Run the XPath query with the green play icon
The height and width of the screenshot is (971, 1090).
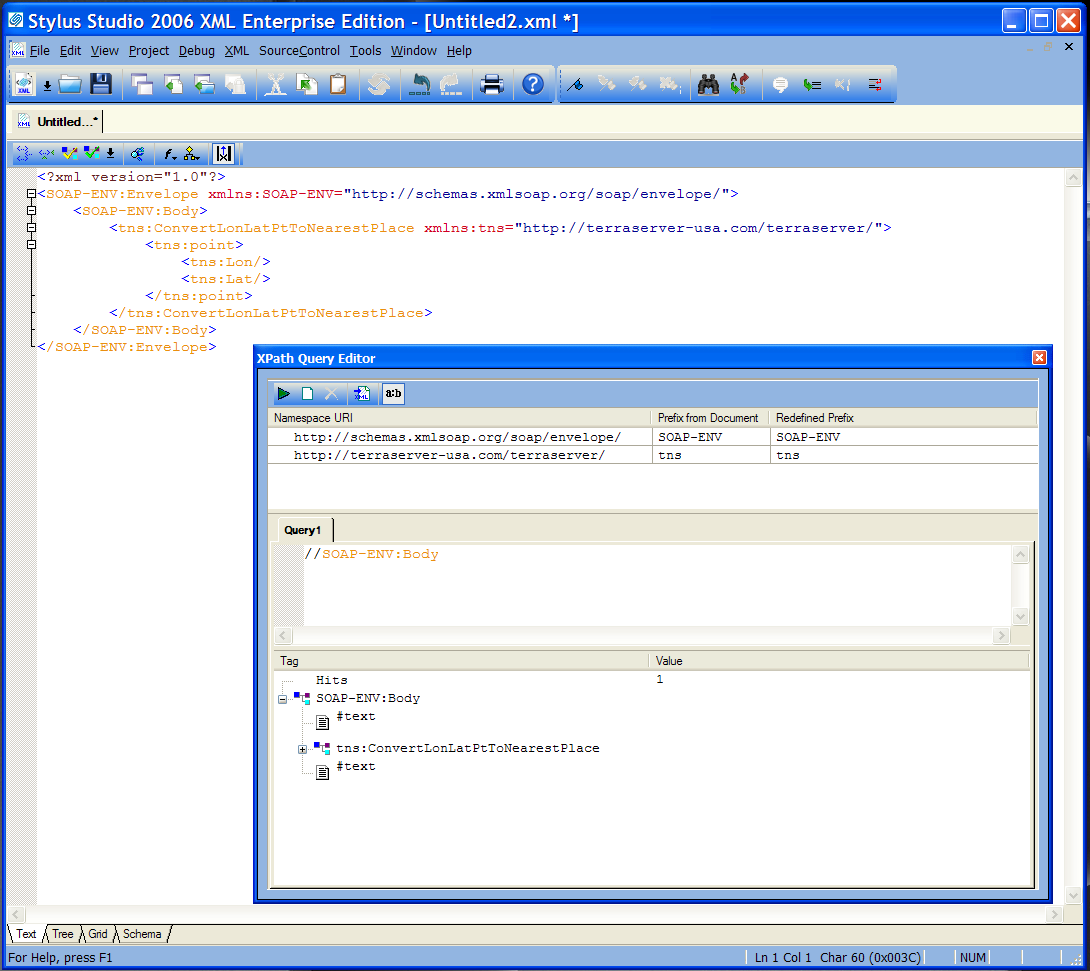(284, 394)
